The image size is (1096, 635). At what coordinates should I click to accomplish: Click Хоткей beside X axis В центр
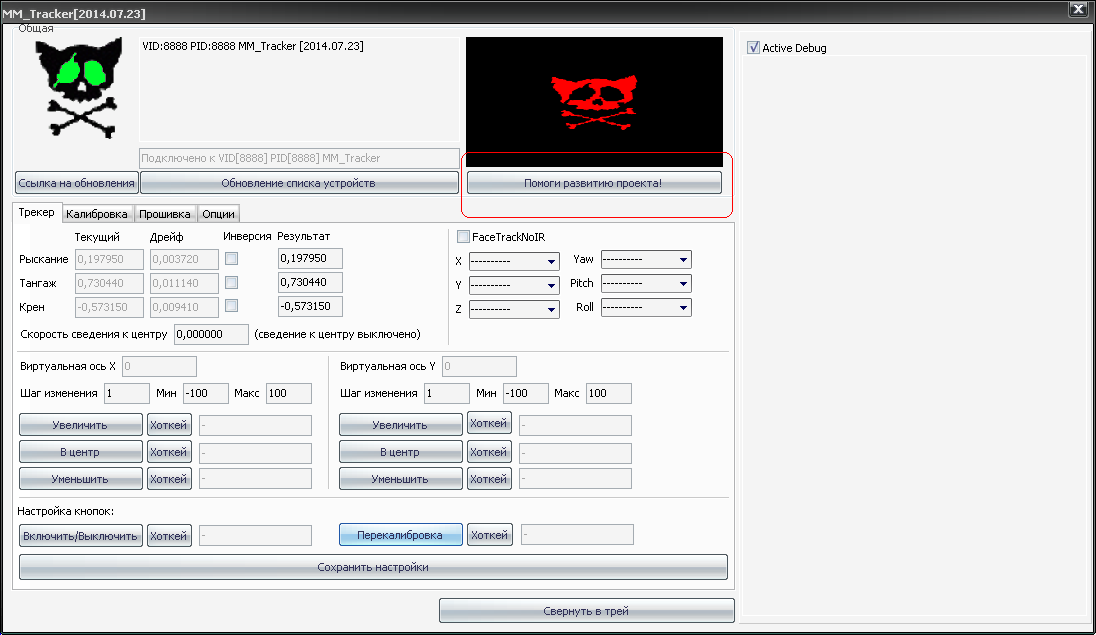point(169,452)
